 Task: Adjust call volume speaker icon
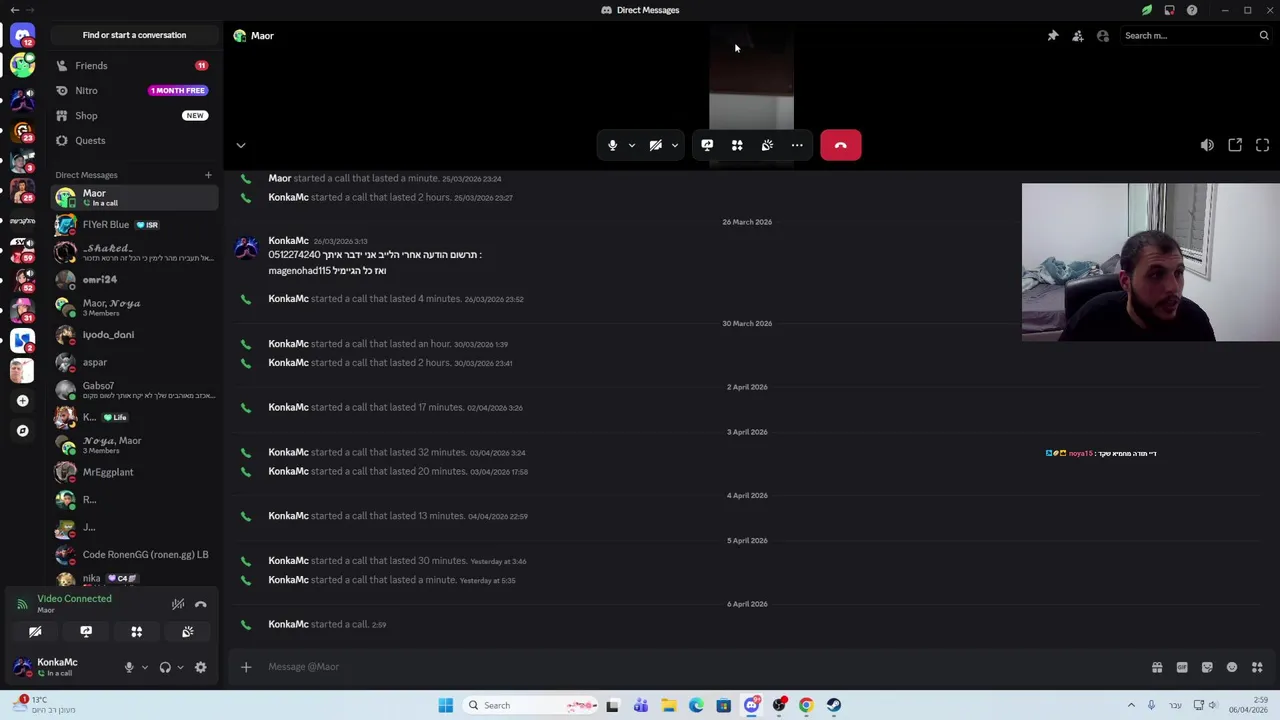pyautogui.click(x=1207, y=145)
